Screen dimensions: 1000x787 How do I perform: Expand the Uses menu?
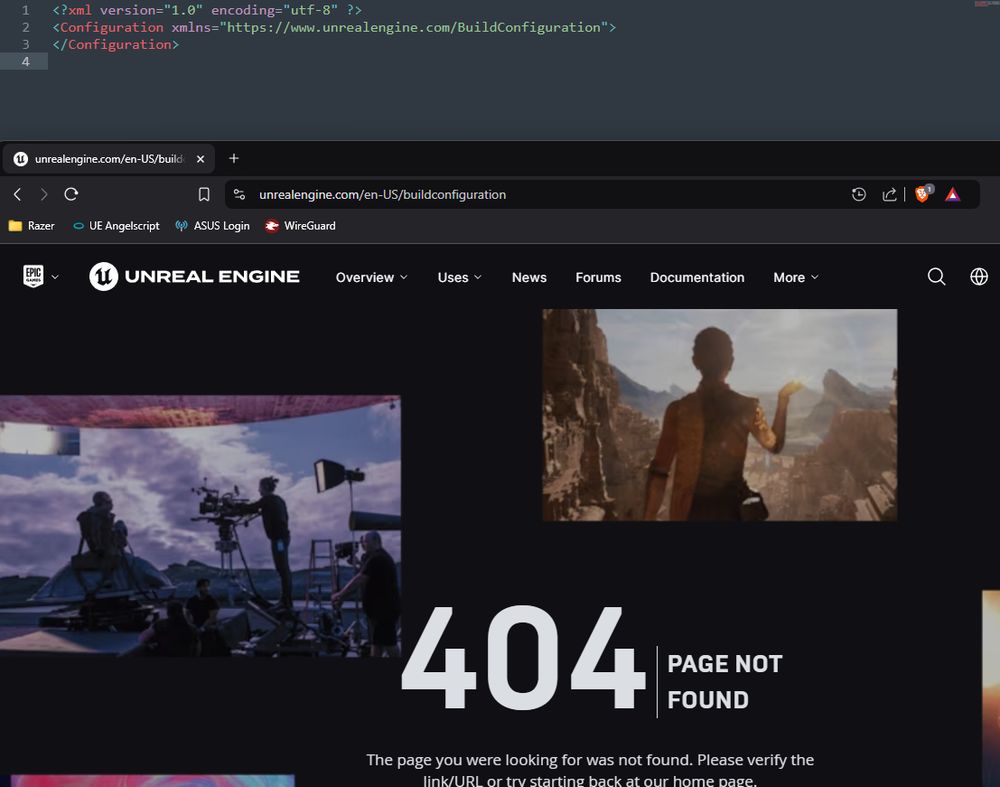[x=459, y=277]
